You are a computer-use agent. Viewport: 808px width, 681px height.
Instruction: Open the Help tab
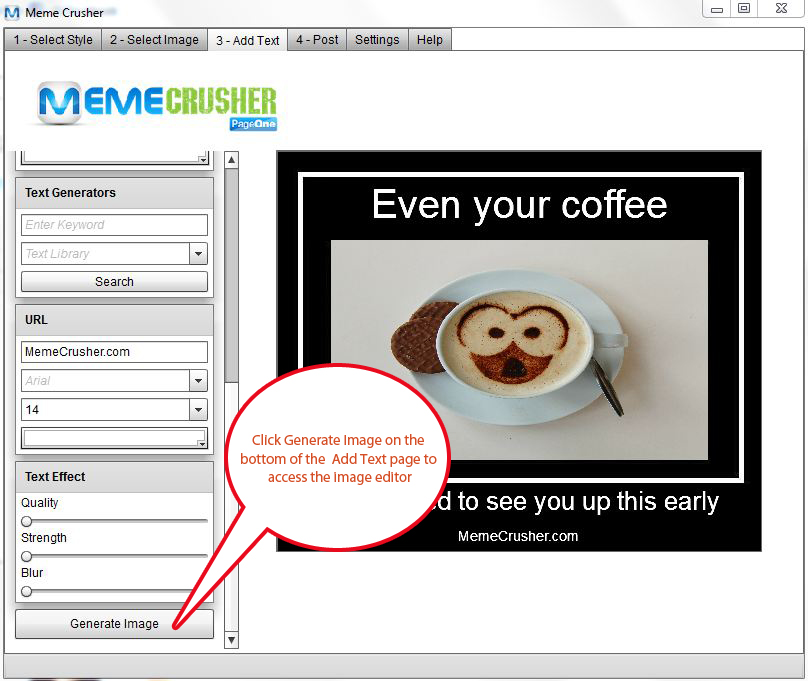pyautogui.click(x=430, y=40)
